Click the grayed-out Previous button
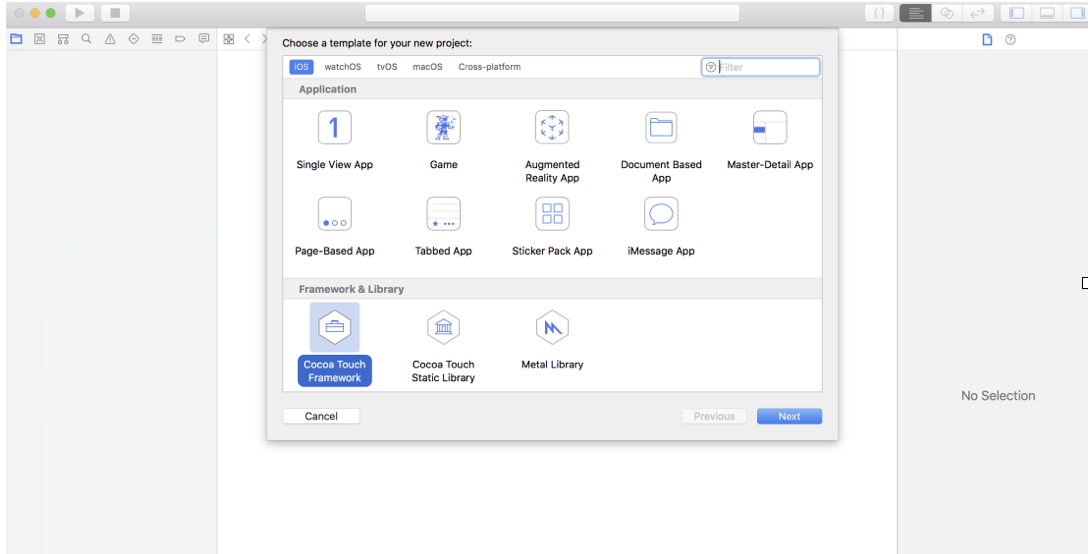The width and height of the screenshot is (1088, 554). (714, 416)
